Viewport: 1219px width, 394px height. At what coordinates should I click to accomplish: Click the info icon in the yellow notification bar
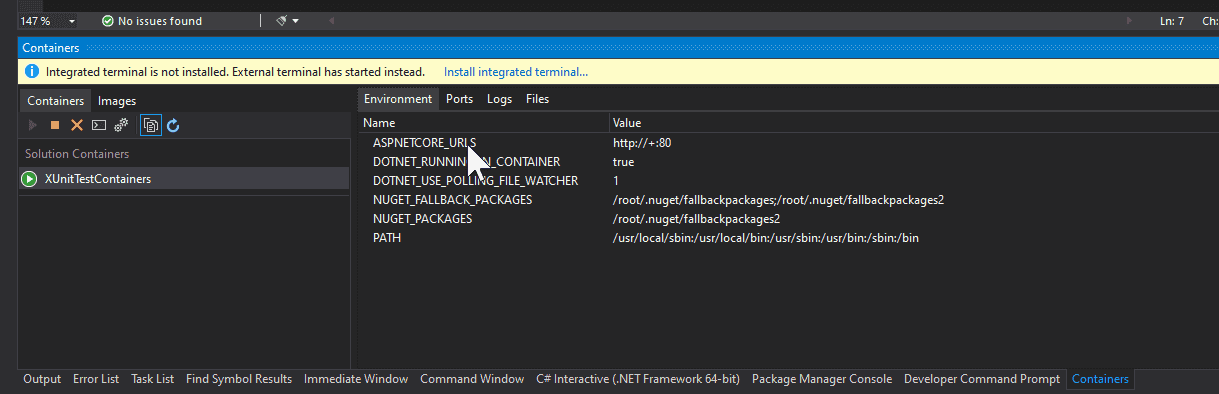pos(32,72)
